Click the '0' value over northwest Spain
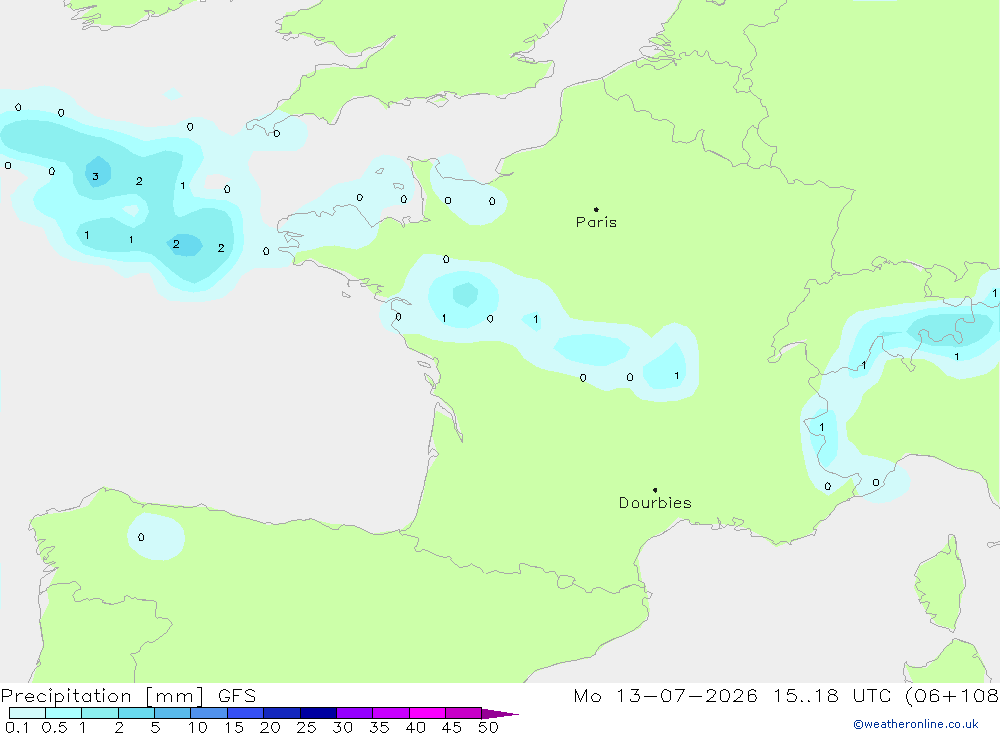 (141, 537)
